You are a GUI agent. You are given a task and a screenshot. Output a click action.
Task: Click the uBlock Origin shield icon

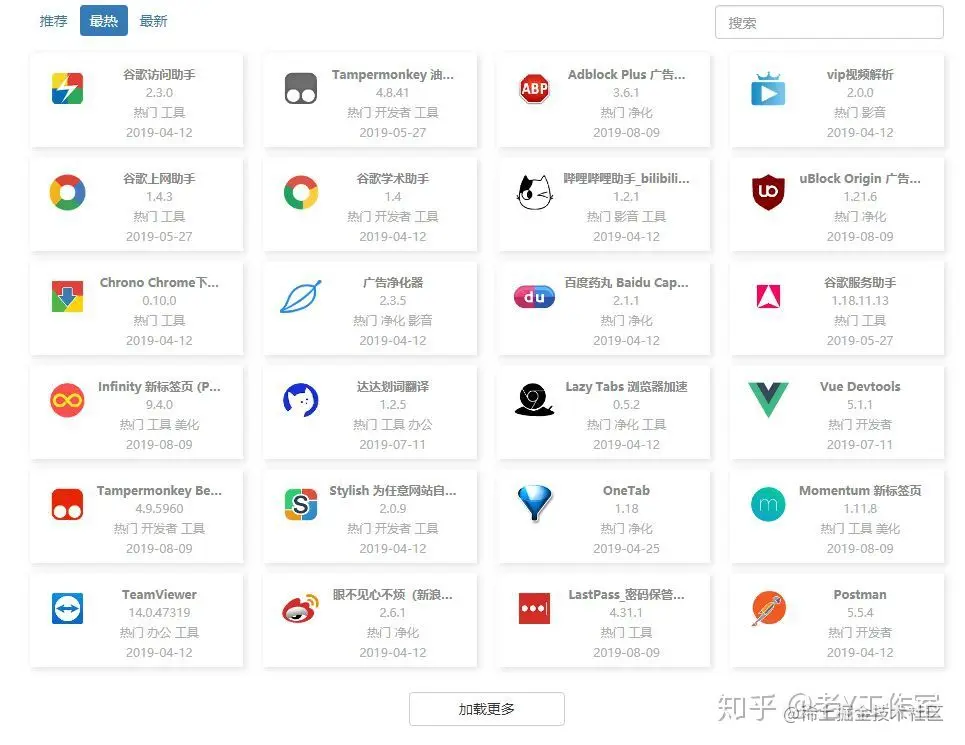click(x=768, y=192)
